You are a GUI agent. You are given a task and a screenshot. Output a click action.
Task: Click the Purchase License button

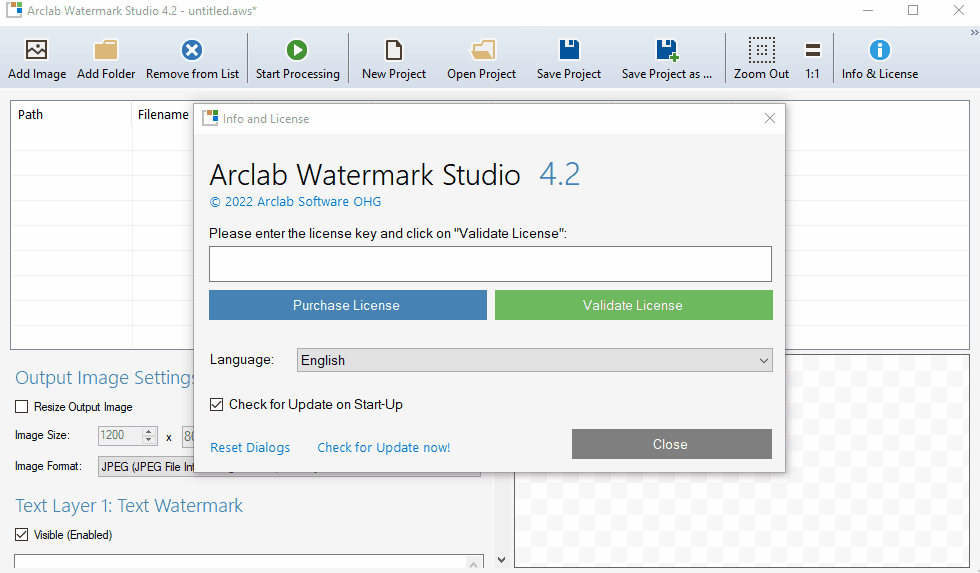tap(348, 305)
